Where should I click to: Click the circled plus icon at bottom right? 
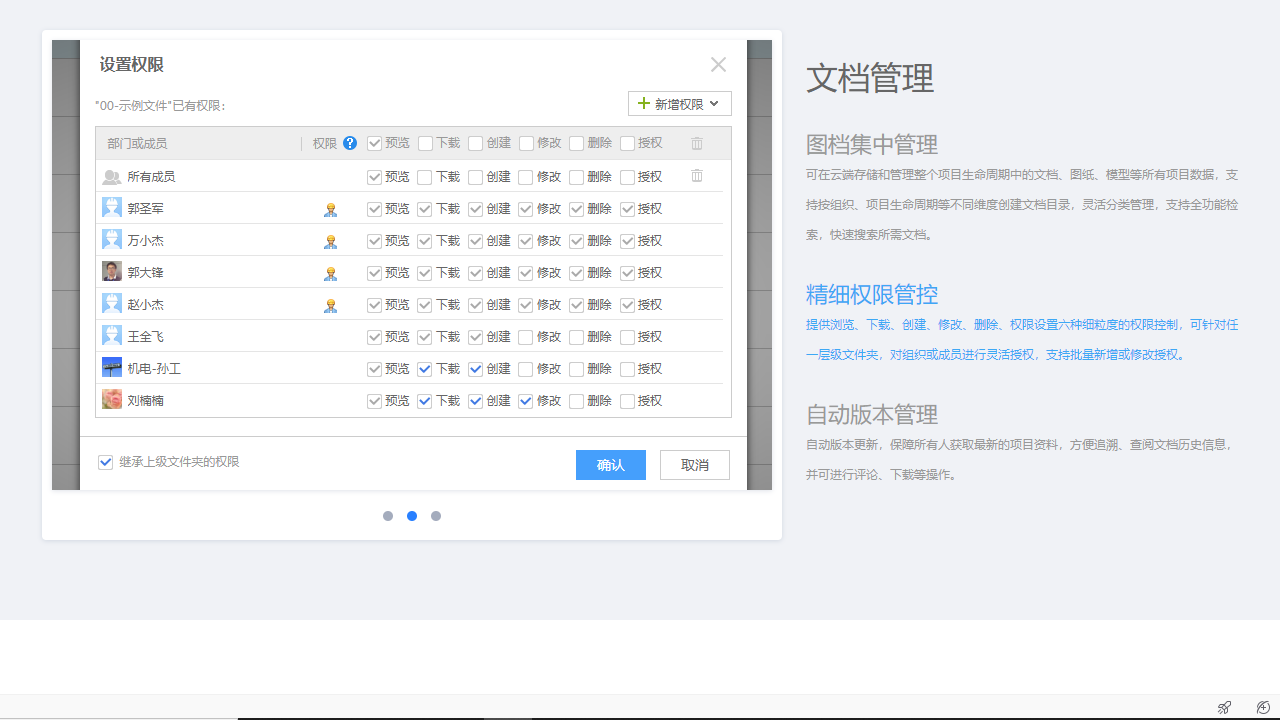tap(1262, 707)
